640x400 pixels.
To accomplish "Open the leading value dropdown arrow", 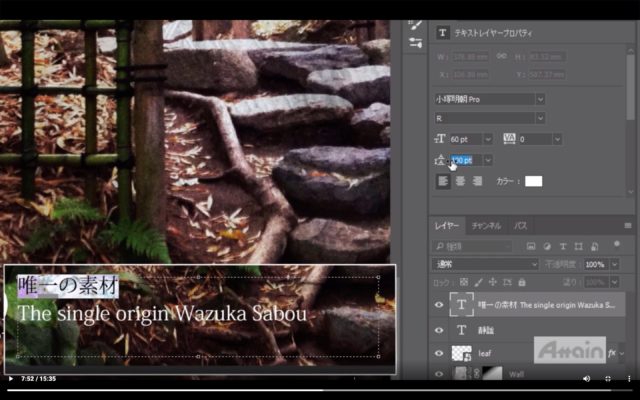I will point(488,160).
